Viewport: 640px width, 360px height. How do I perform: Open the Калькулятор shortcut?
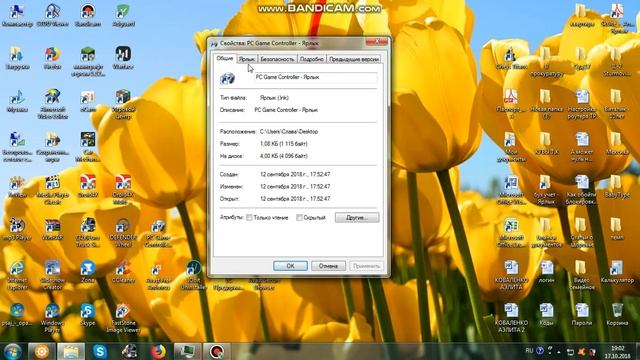[x=617, y=272]
